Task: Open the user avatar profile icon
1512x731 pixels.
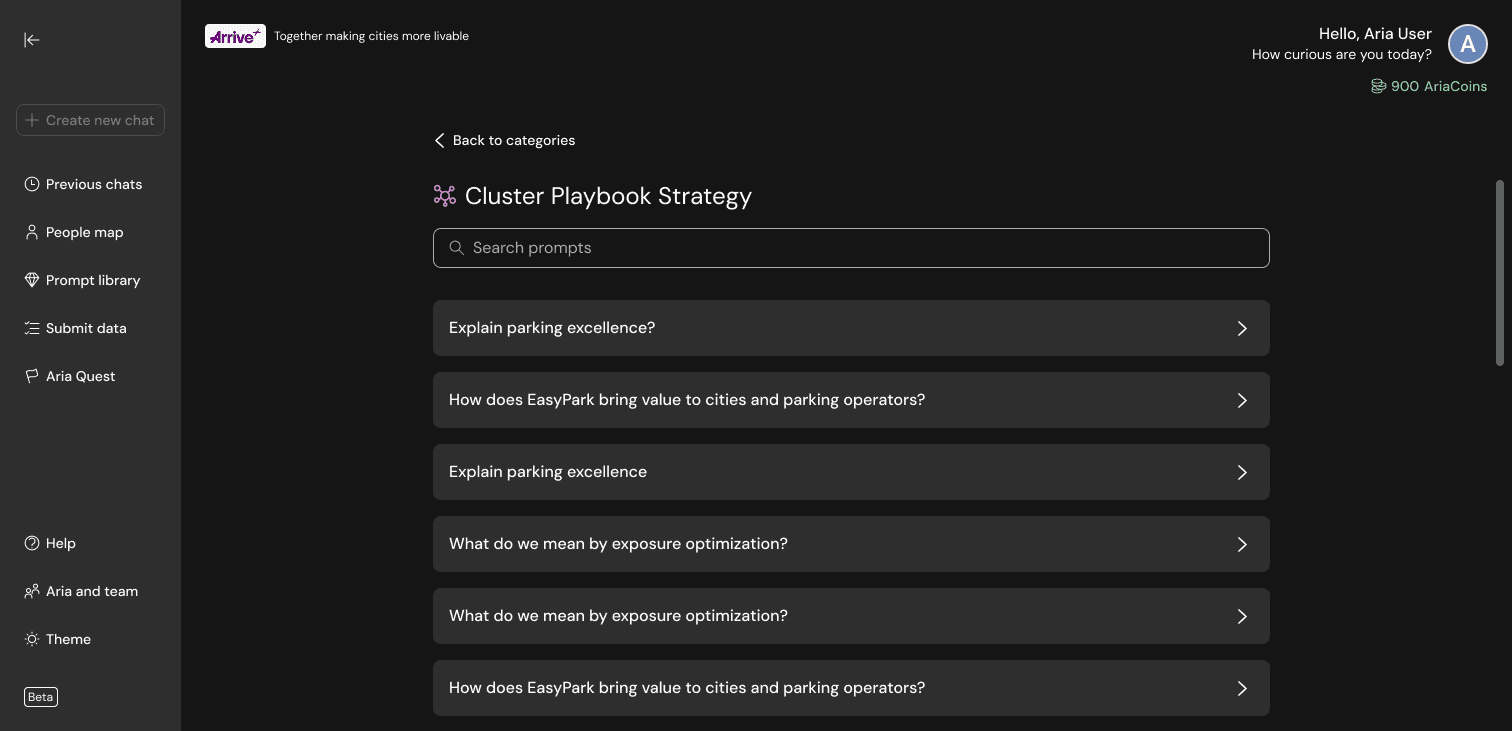Action: pyautogui.click(x=1468, y=44)
